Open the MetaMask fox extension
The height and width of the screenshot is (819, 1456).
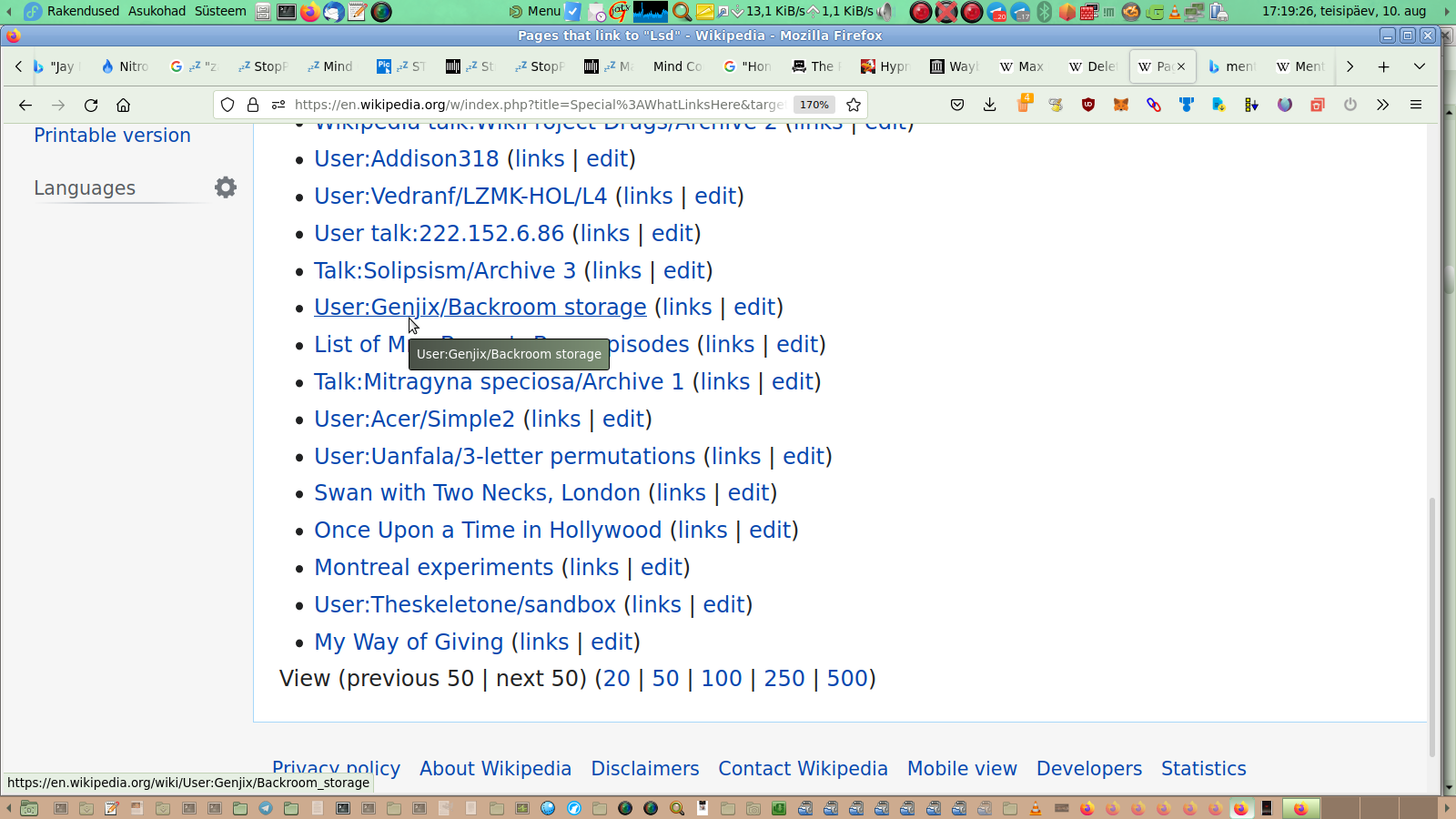point(1121,105)
